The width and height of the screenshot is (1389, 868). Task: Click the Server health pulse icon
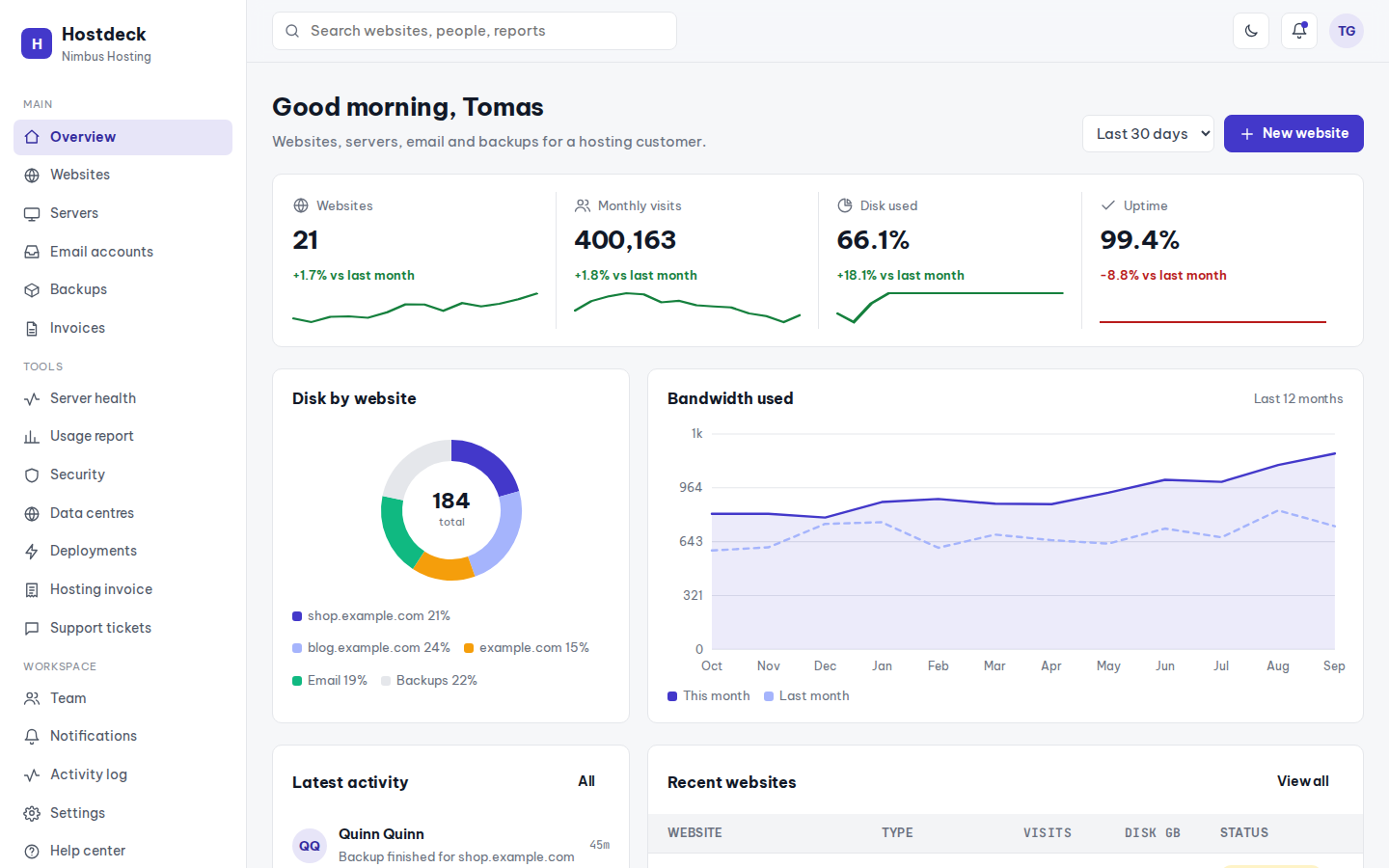click(x=32, y=398)
